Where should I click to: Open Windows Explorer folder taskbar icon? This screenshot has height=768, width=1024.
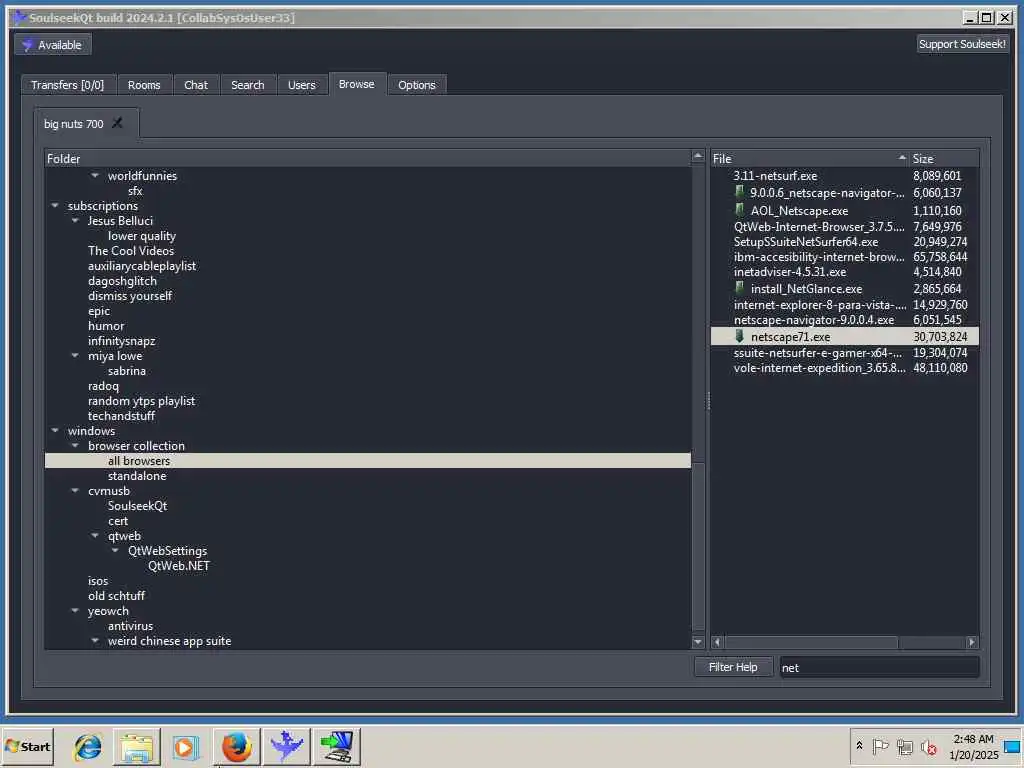[x=136, y=746]
